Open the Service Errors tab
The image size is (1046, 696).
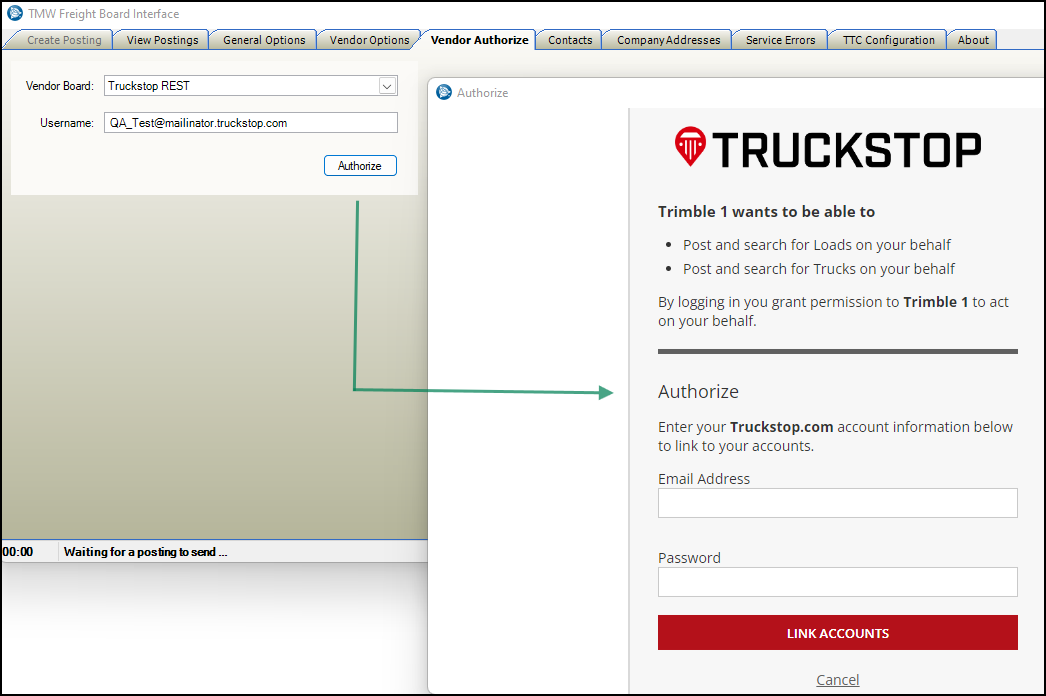coord(779,39)
